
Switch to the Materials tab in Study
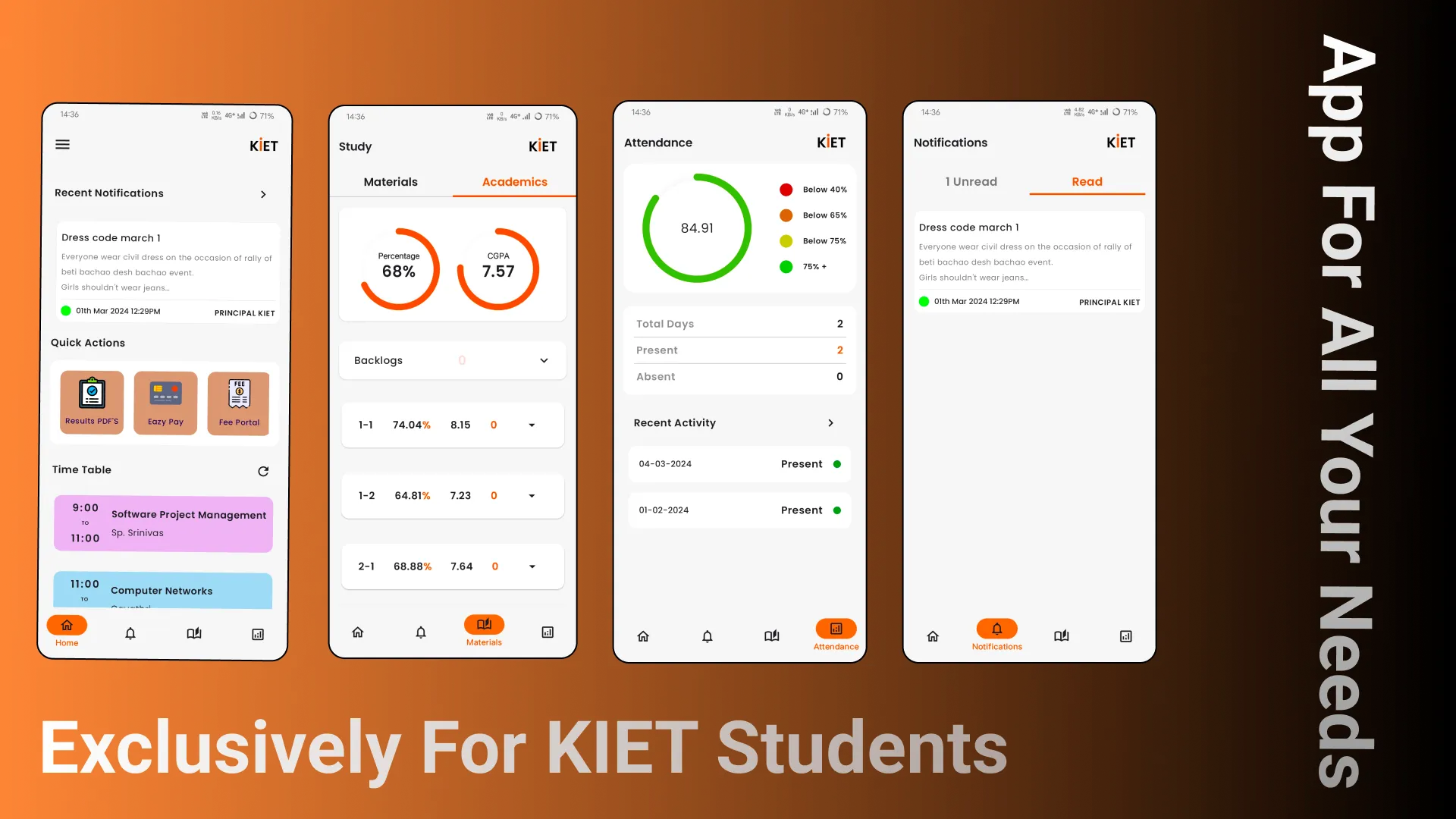point(391,182)
